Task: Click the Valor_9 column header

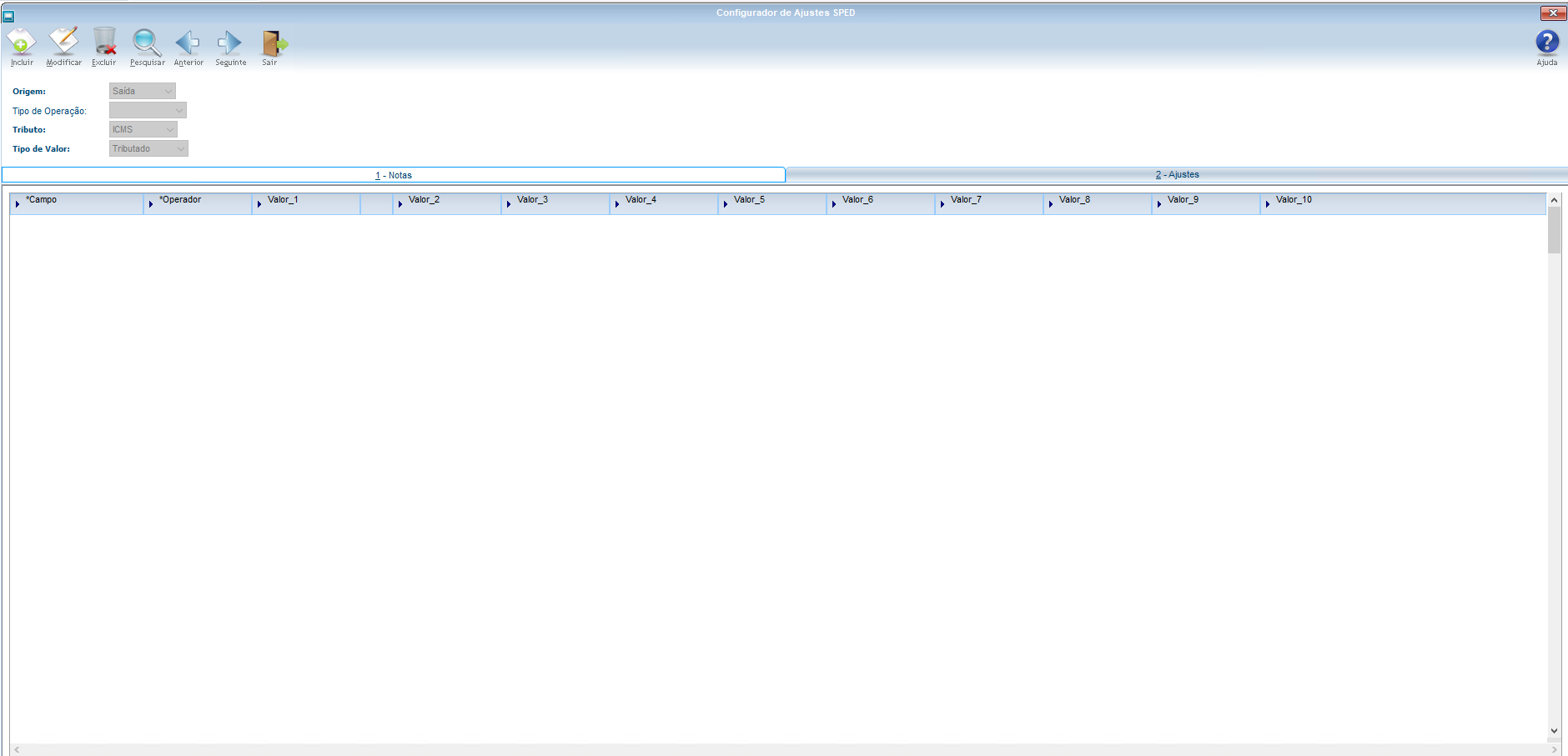Action: (x=1206, y=203)
